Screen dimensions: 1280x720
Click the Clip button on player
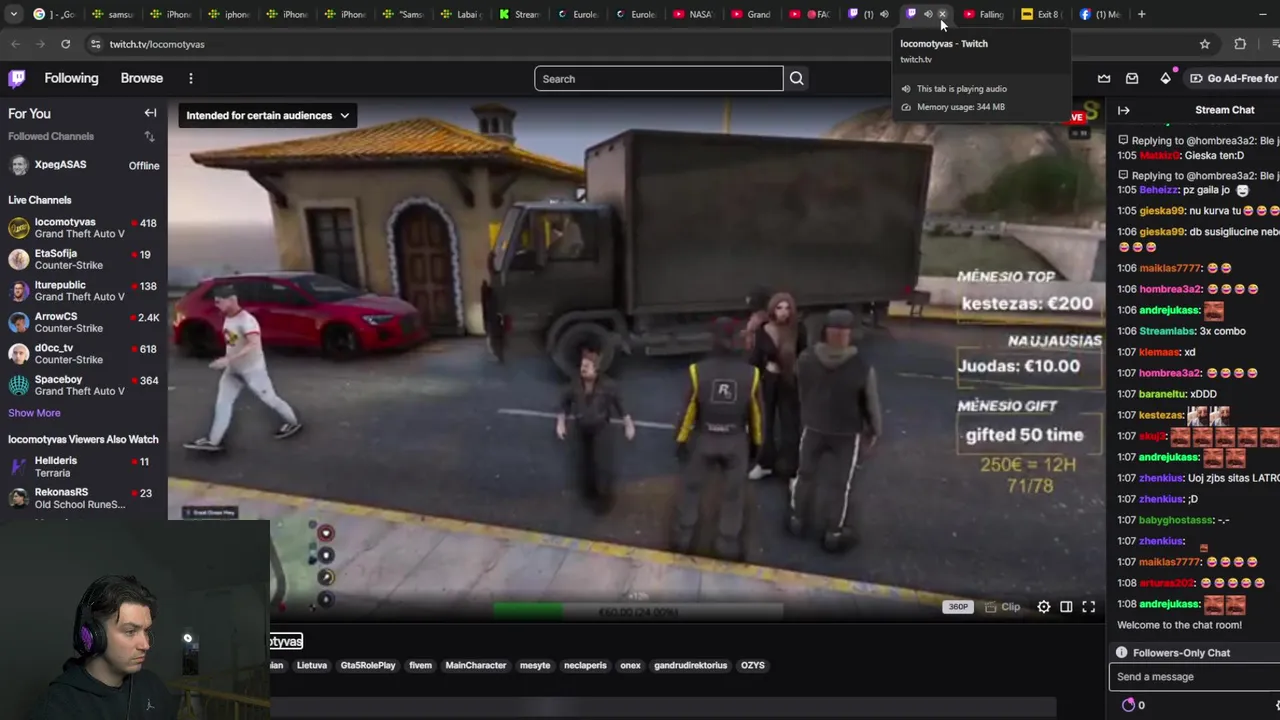click(1003, 607)
